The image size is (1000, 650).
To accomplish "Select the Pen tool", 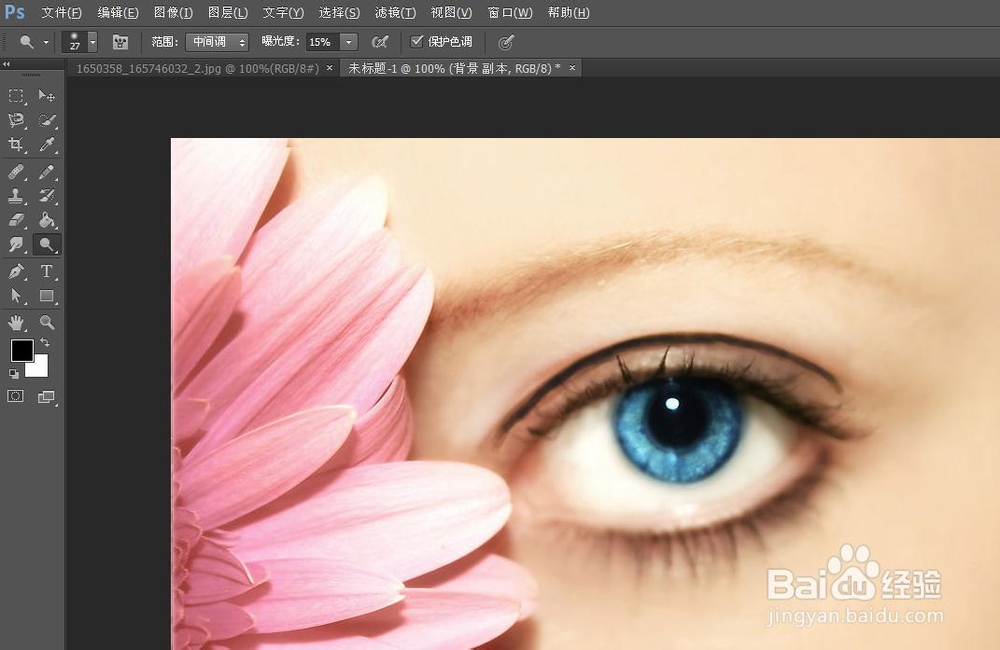I will pyautogui.click(x=16, y=271).
